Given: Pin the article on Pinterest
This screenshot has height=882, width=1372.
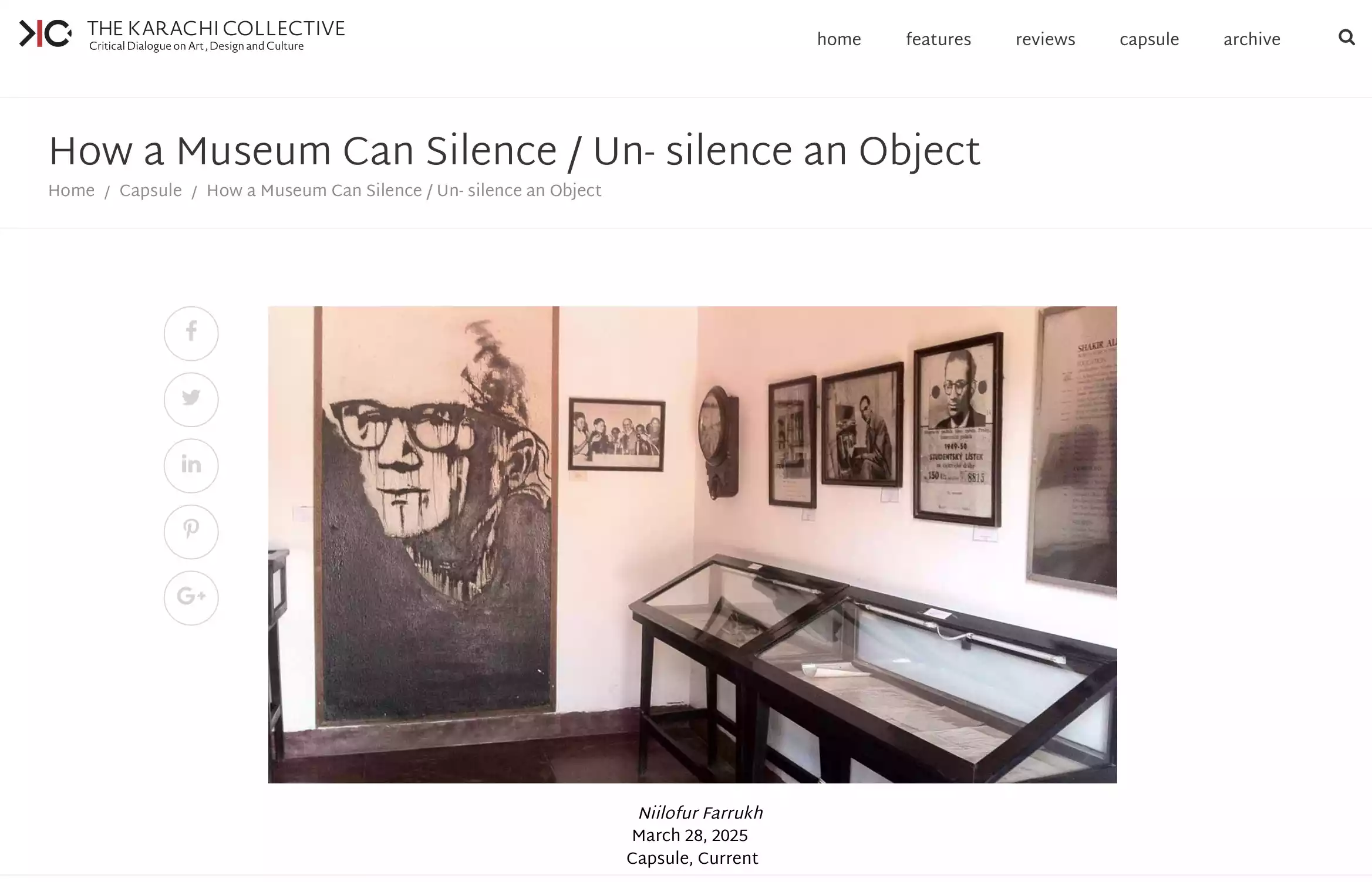Looking at the screenshot, I should [x=191, y=532].
